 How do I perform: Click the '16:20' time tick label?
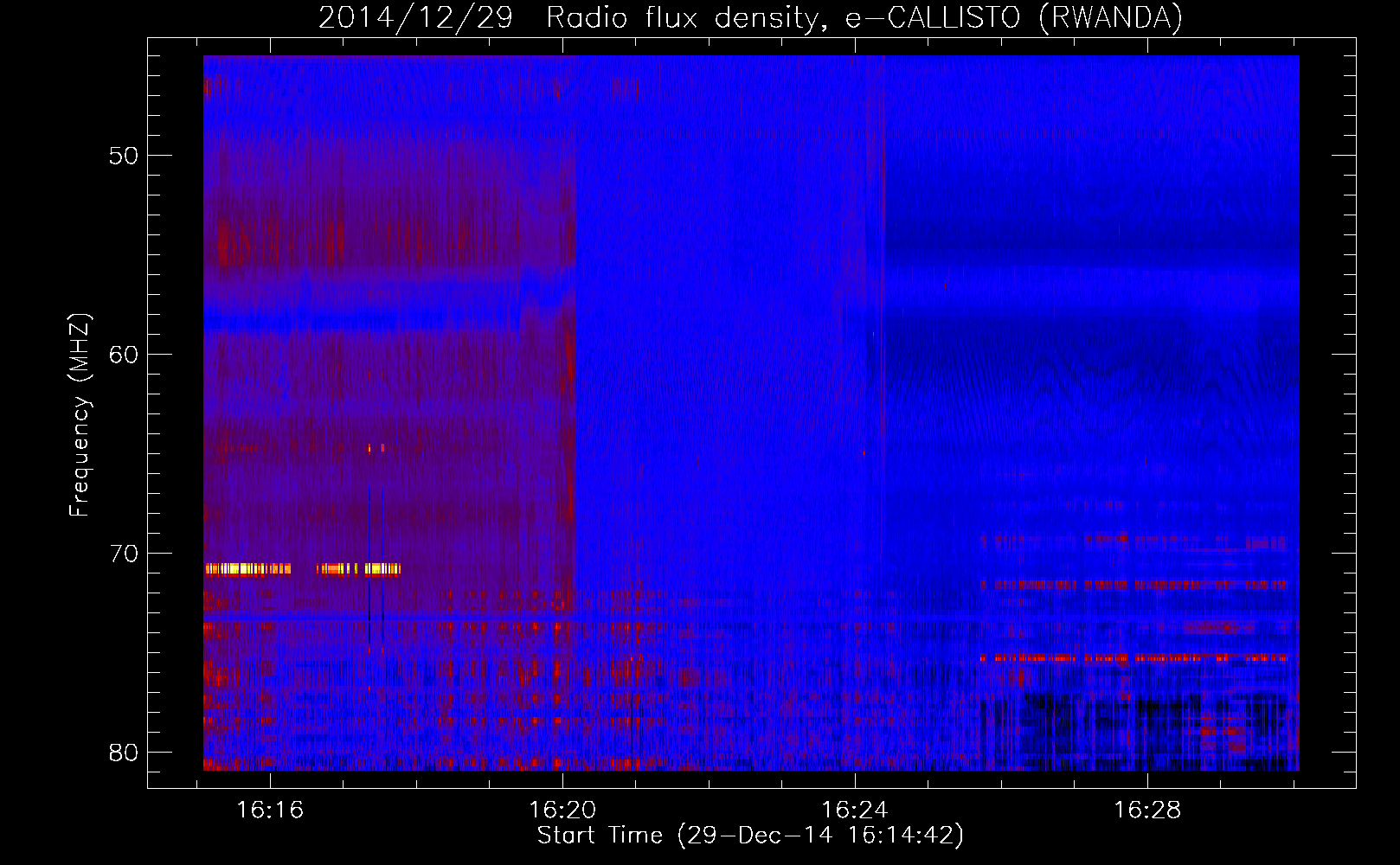point(563,811)
